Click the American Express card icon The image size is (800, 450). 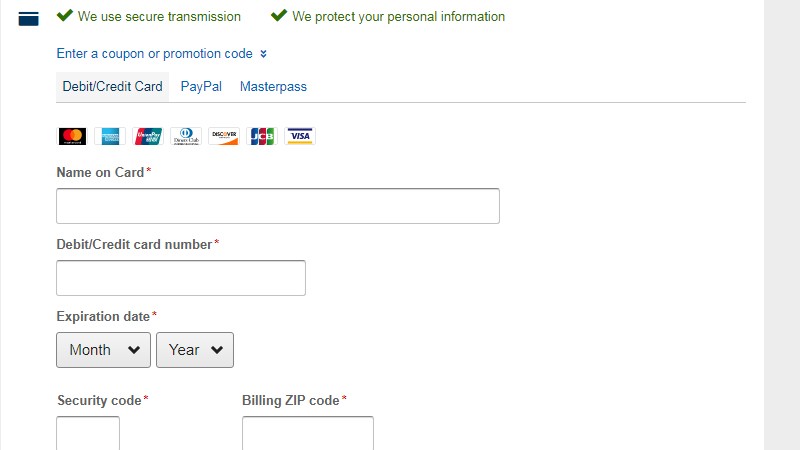110,136
